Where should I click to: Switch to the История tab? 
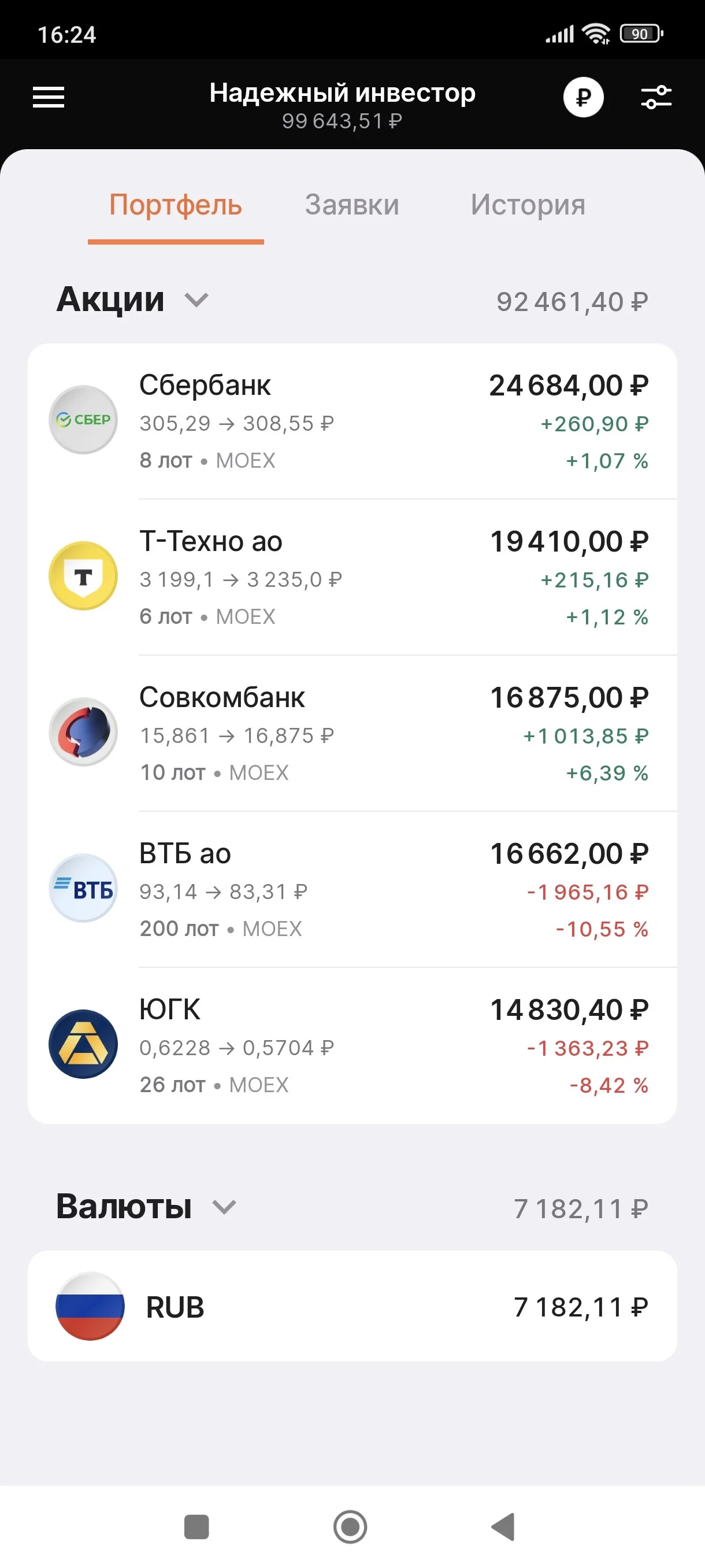pos(528,205)
